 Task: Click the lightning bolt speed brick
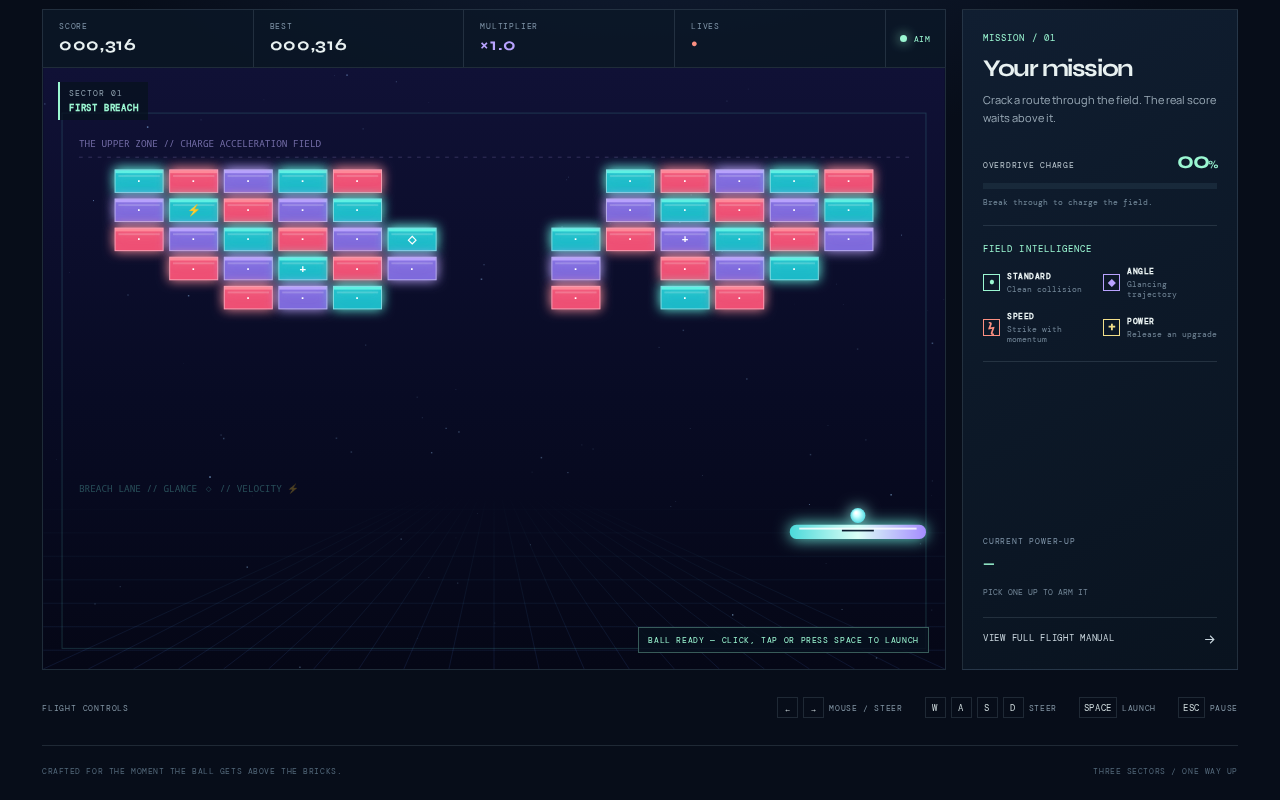193,210
